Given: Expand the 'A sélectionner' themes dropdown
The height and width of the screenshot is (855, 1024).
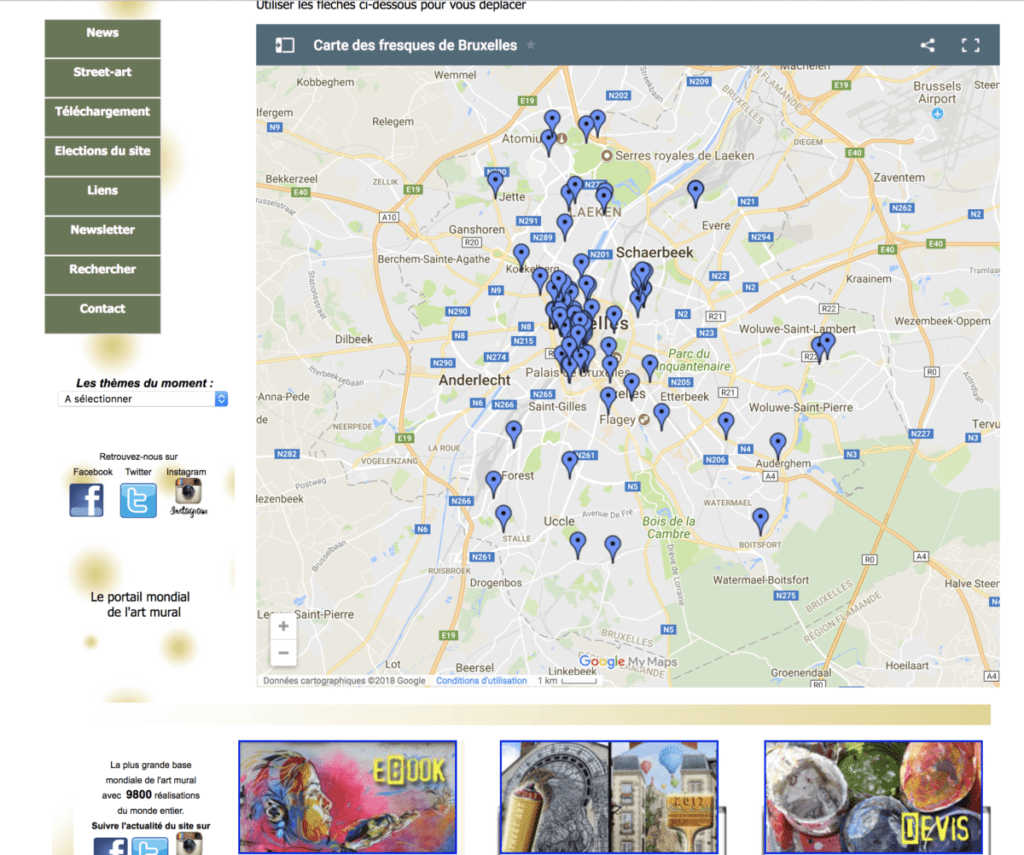Looking at the screenshot, I should [x=142, y=399].
